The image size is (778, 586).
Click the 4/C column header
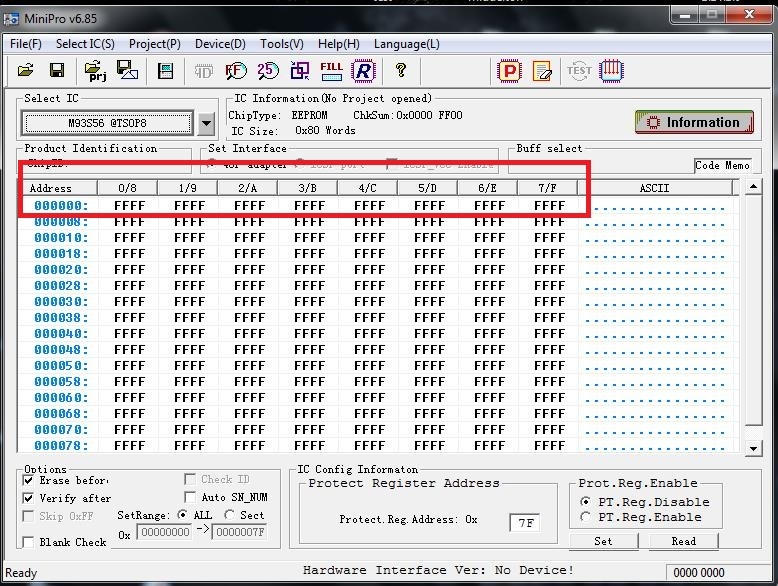[x=367, y=188]
